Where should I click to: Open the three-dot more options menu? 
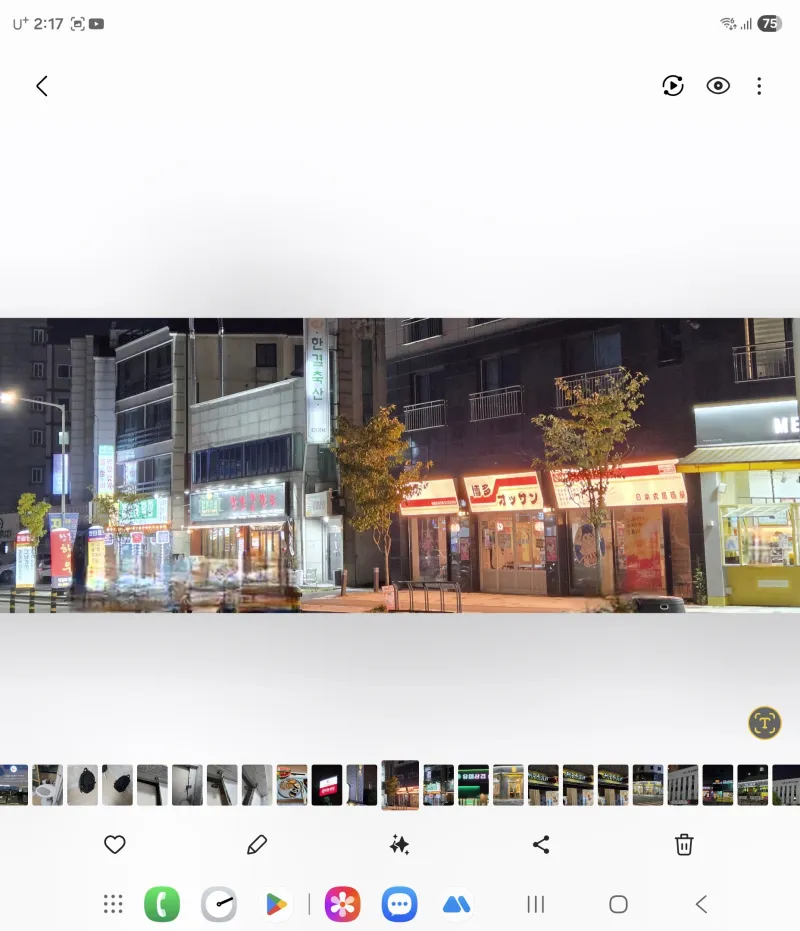coord(759,86)
